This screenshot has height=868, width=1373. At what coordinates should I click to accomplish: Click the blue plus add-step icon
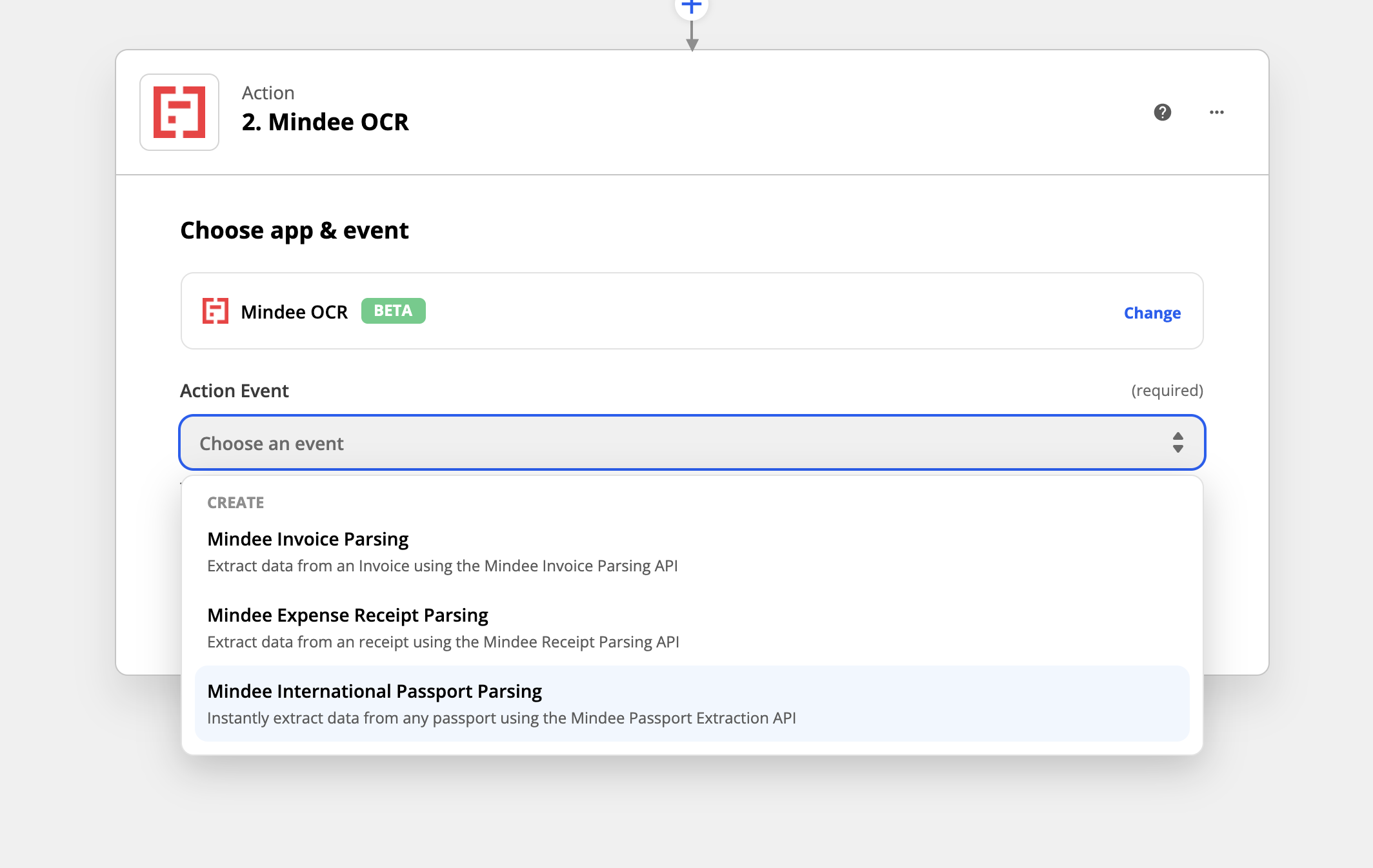pos(692,6)
